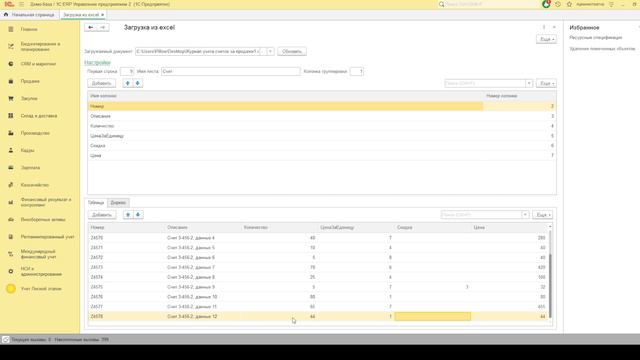Open the top Еще dropdown menu
Screen dimensions: 640x360
546,39
